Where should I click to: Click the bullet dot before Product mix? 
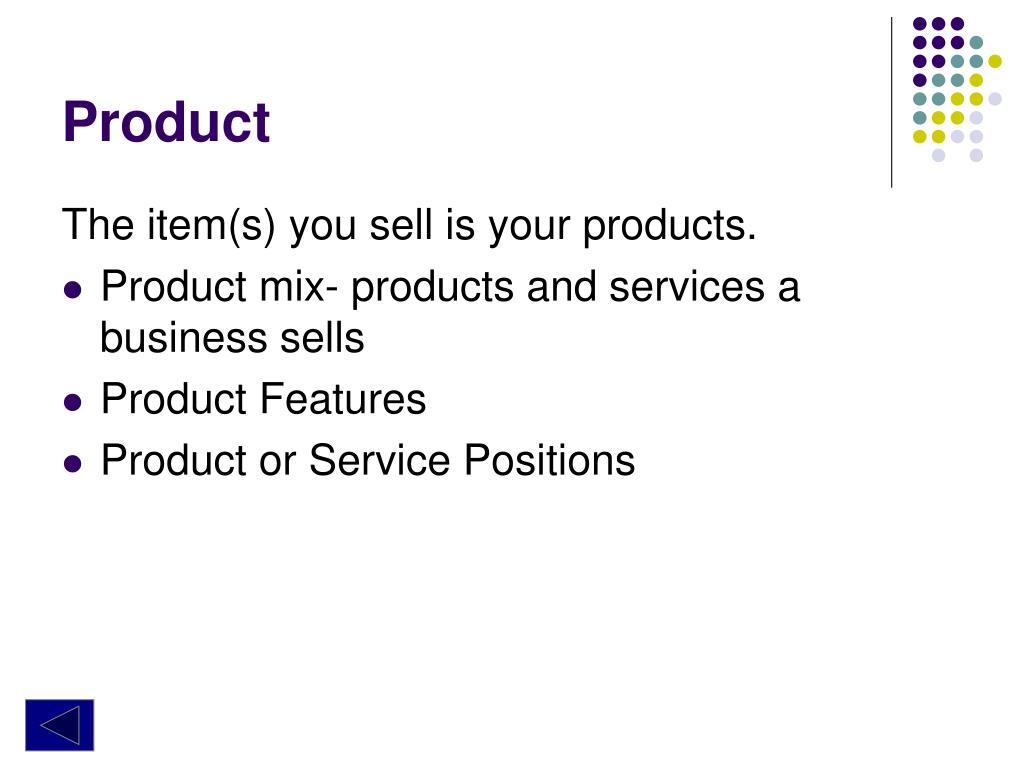(72, 289)
